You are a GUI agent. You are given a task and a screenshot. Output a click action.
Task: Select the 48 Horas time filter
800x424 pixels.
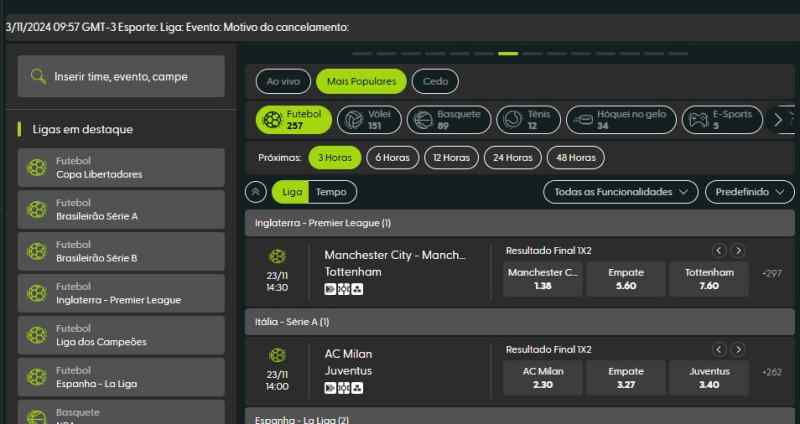[576, 158]
